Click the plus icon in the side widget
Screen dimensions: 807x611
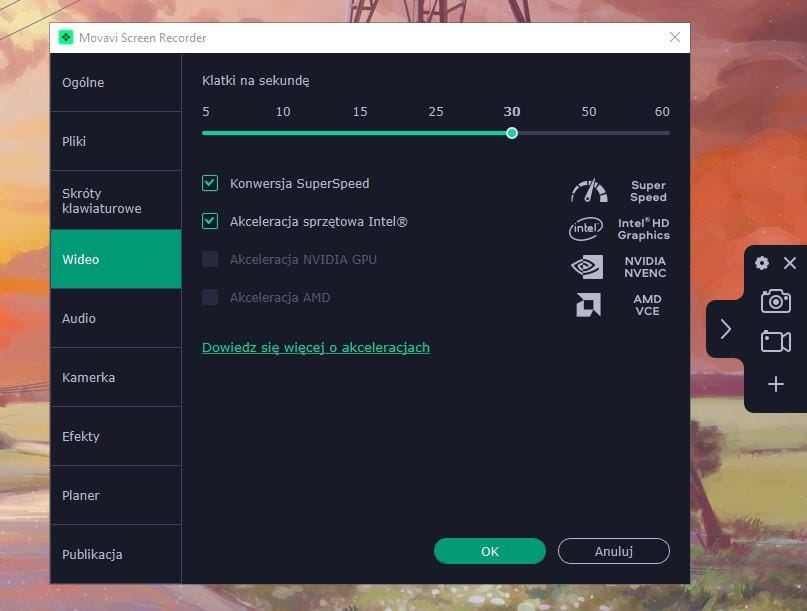tap(775, 384)
